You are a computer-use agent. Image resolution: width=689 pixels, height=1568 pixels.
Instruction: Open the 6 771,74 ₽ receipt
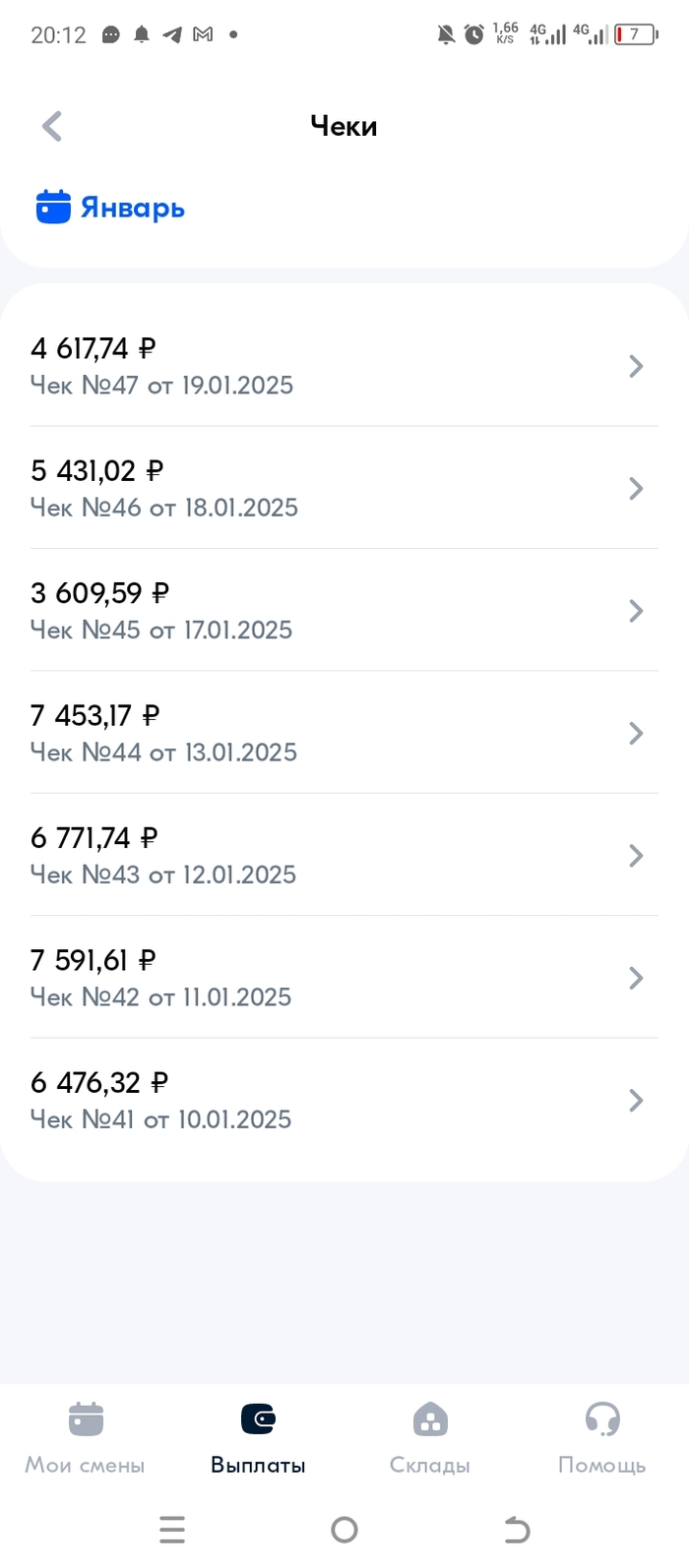[x=94, y=838]
